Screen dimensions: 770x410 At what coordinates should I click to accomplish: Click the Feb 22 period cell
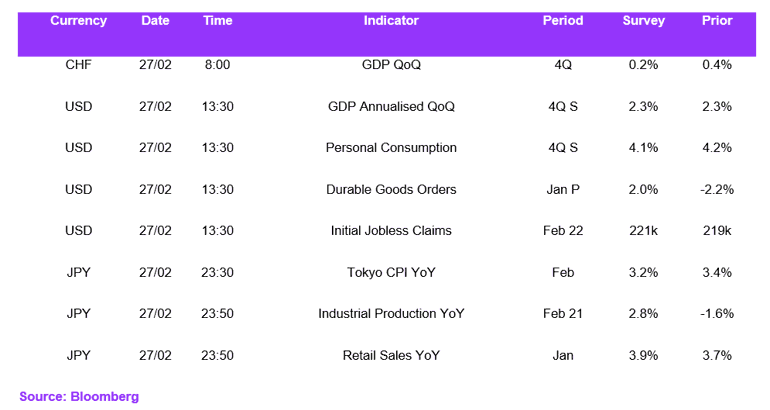[563, 231]
